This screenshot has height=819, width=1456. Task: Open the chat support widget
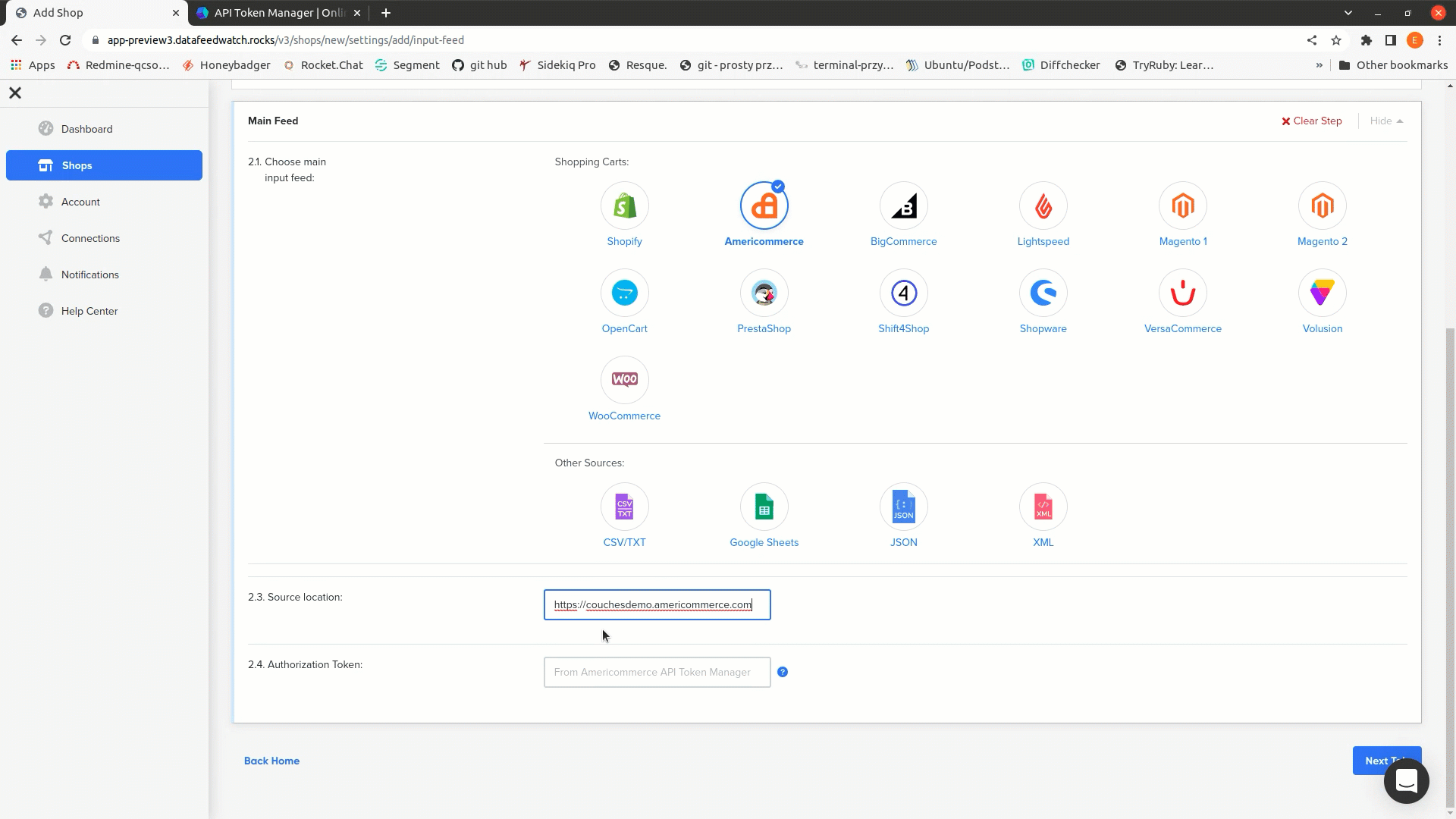(1406, 780)
